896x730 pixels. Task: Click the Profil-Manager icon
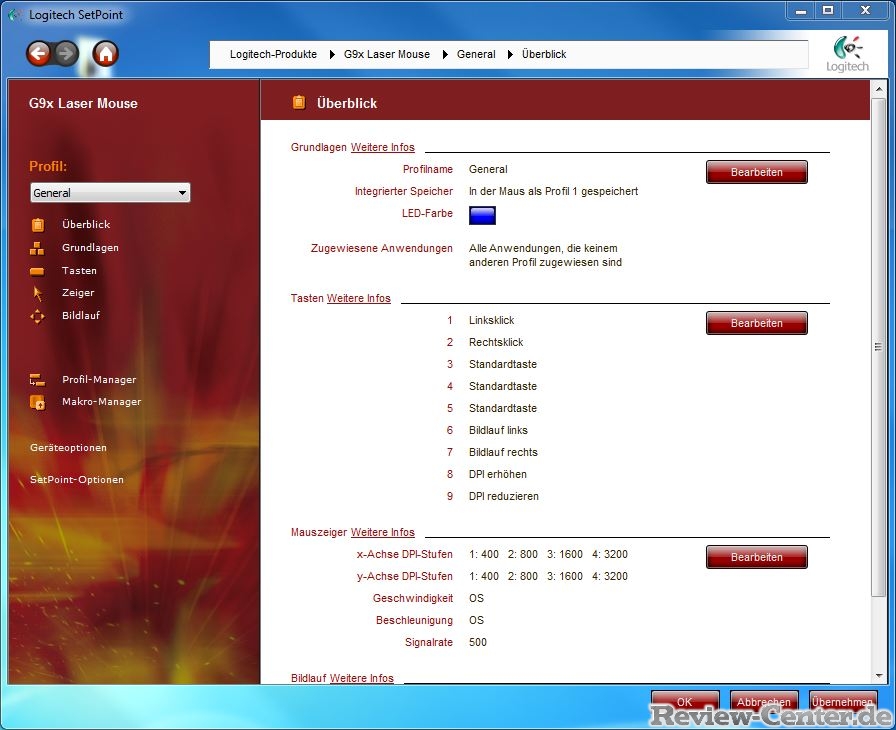[x=37, y=380]
